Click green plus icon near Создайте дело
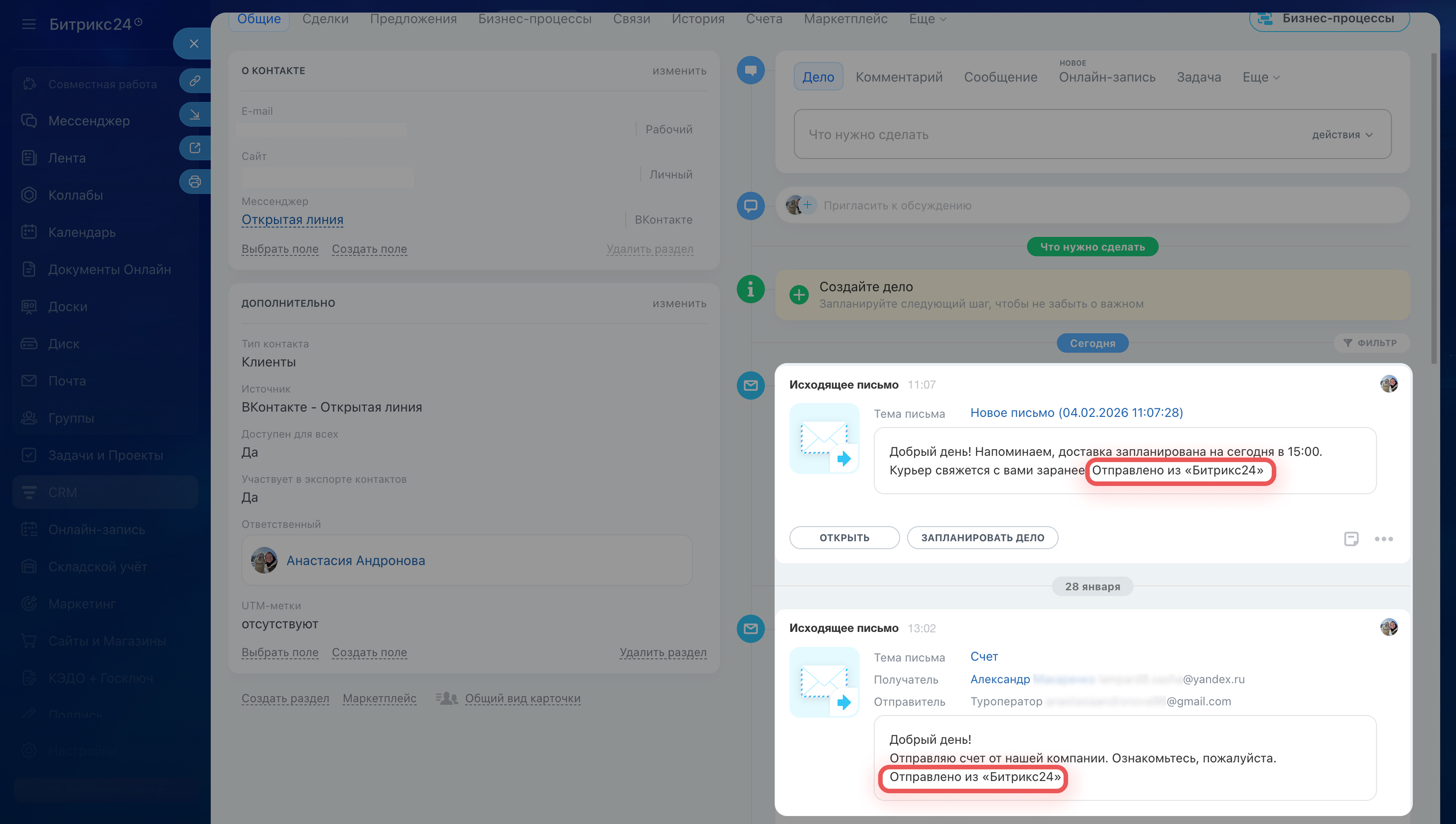This screenshot has width=1456, height=824. click(799, 294)
